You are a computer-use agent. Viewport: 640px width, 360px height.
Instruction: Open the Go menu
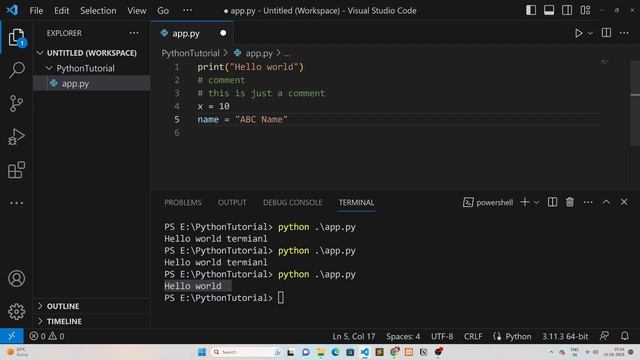(x=163, y=11)
